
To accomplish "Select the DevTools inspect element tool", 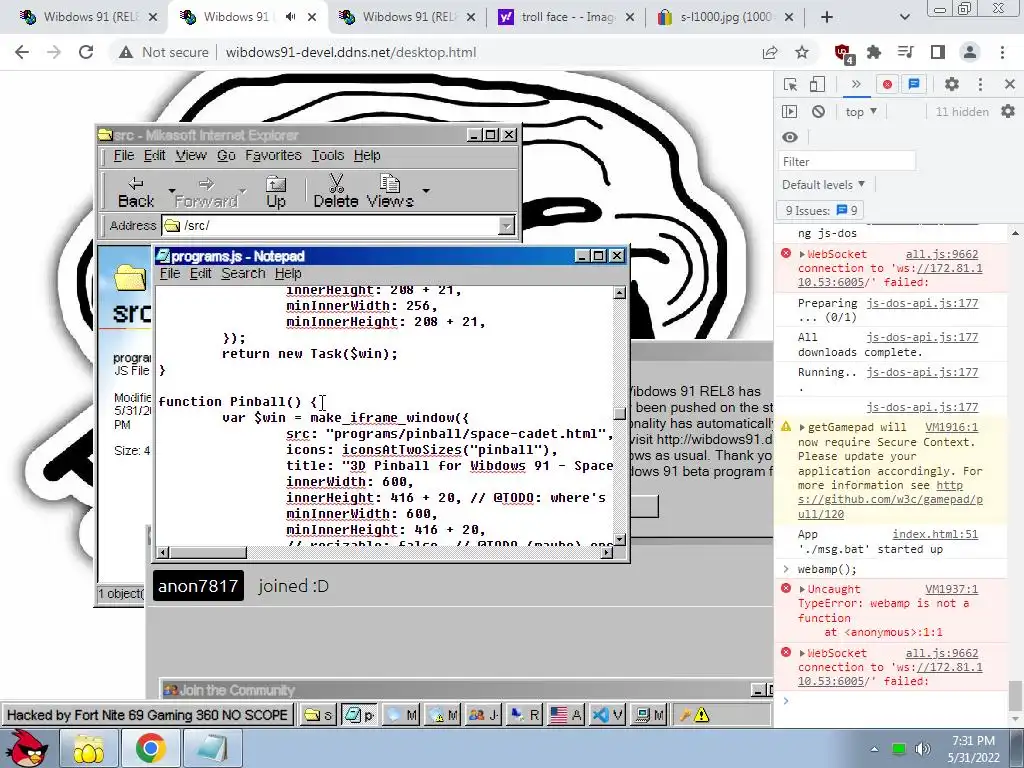I will click(x=790, y=84).
